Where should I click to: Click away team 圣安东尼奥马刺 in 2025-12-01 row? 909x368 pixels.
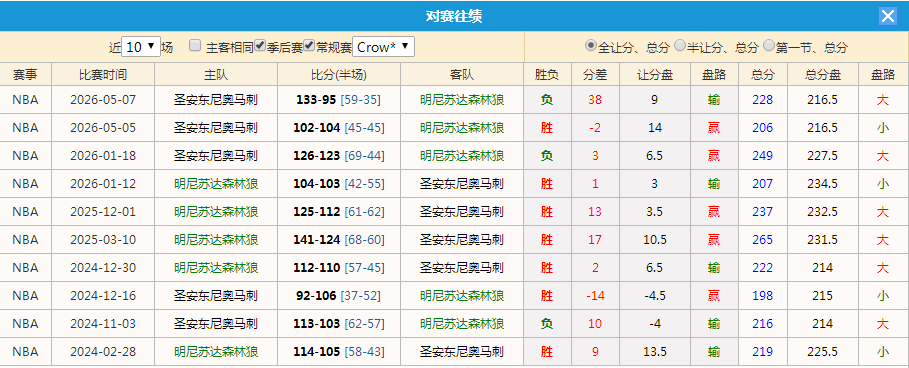pos(462,212)
